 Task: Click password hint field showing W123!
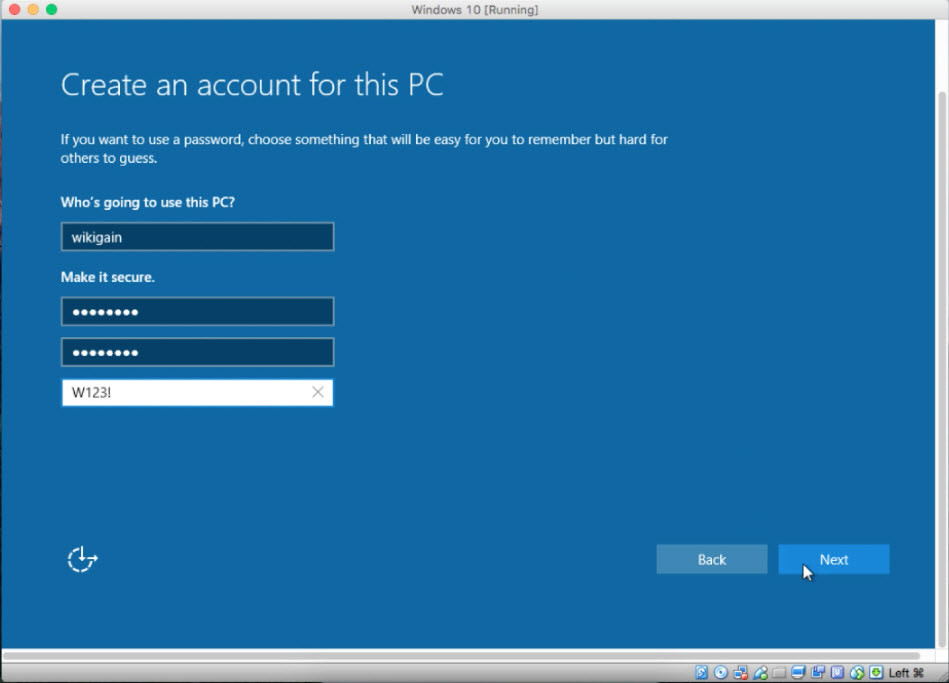click(x=197, y=392)
